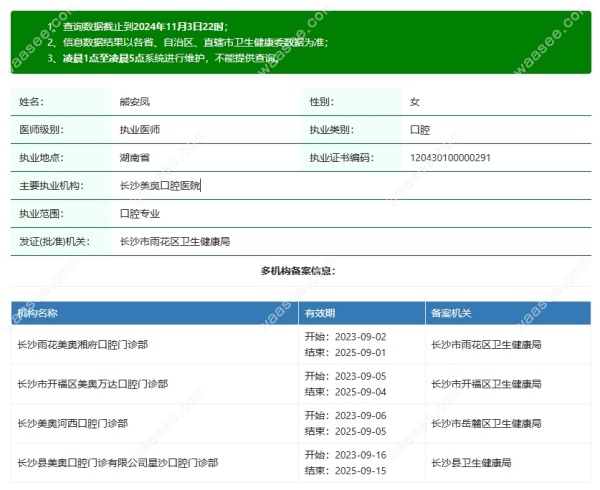Viewport: 600px width, 490px height.
Task: Click the end date 2025-09-04
Action: point(360,392)
